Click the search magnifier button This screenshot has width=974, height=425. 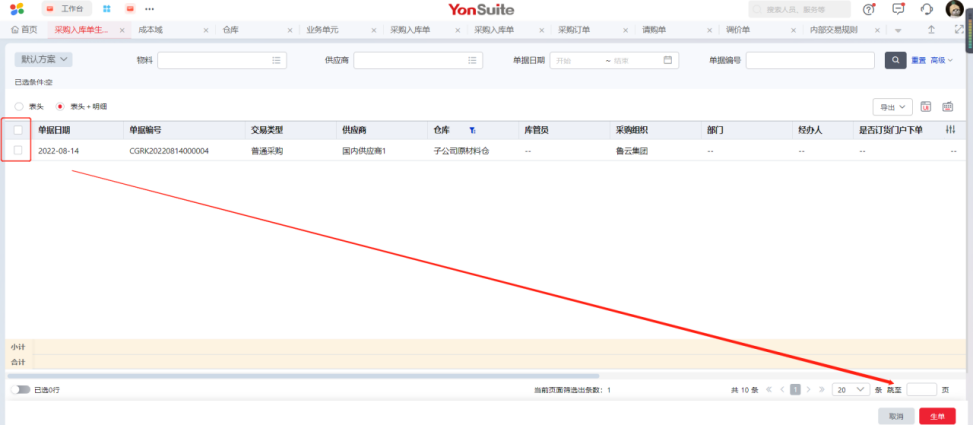[x=895, y=60]
